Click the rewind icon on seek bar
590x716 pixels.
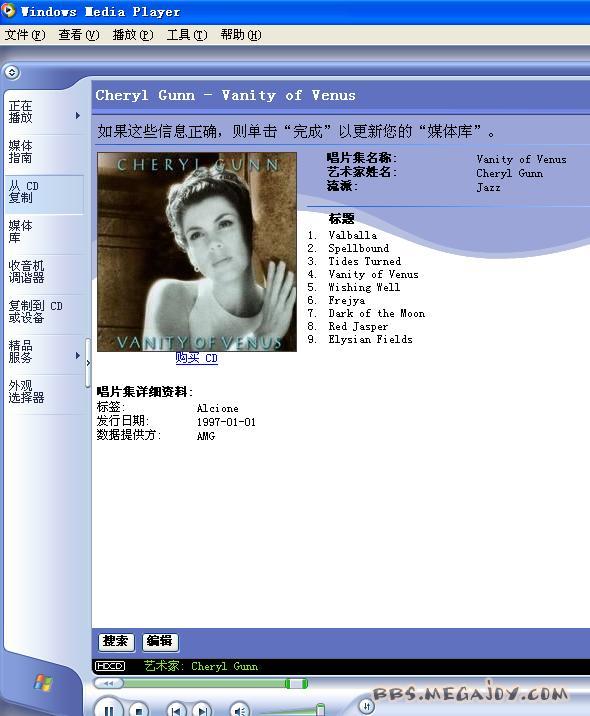click(x=109, y=683)
